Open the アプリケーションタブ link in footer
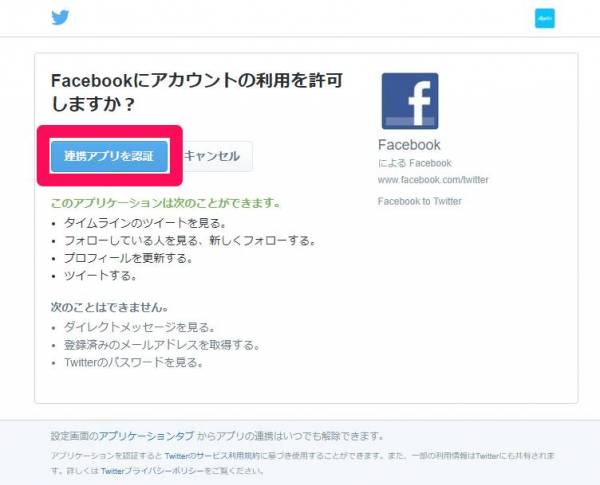The height and width of the screenshot is (485, 600). [147, 436]
